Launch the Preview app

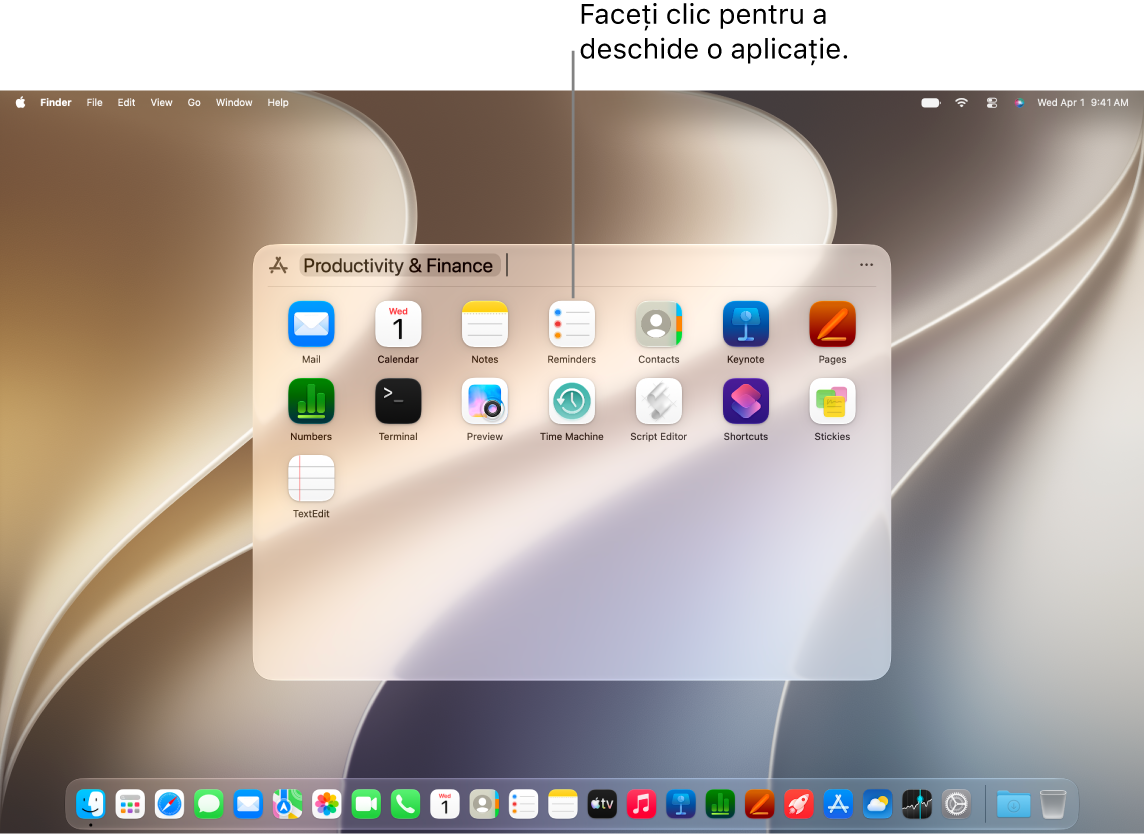484,401
